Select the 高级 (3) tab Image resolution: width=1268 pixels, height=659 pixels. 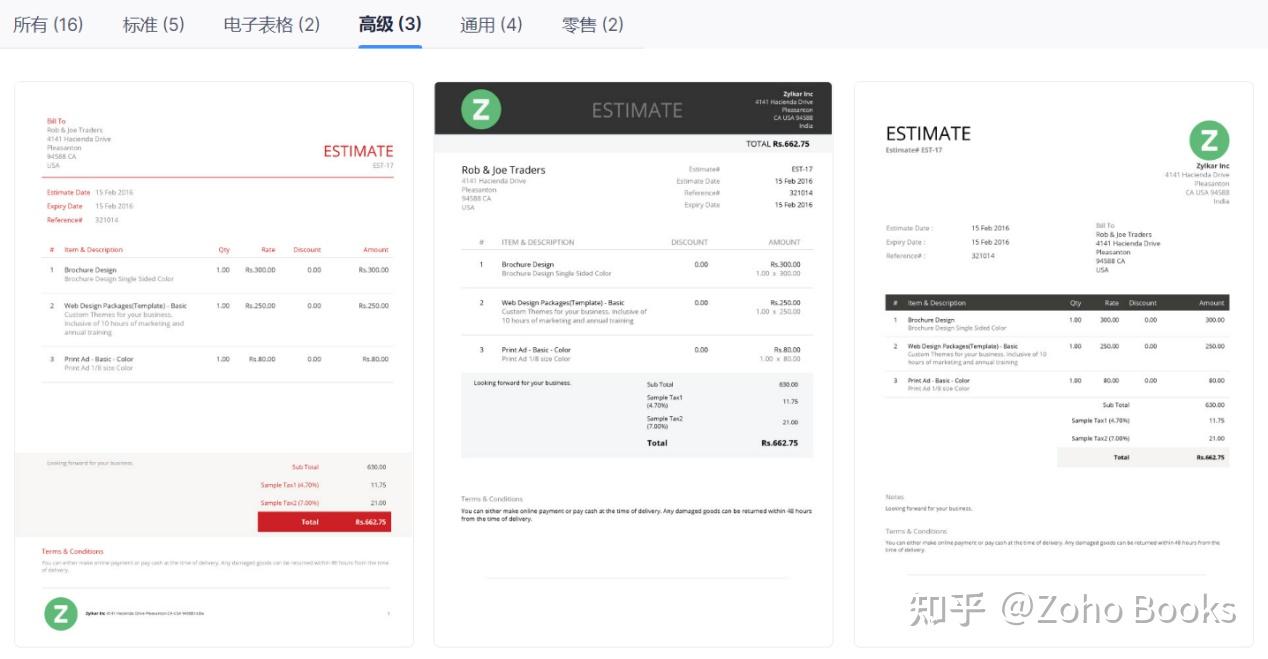tap(389, 23)
